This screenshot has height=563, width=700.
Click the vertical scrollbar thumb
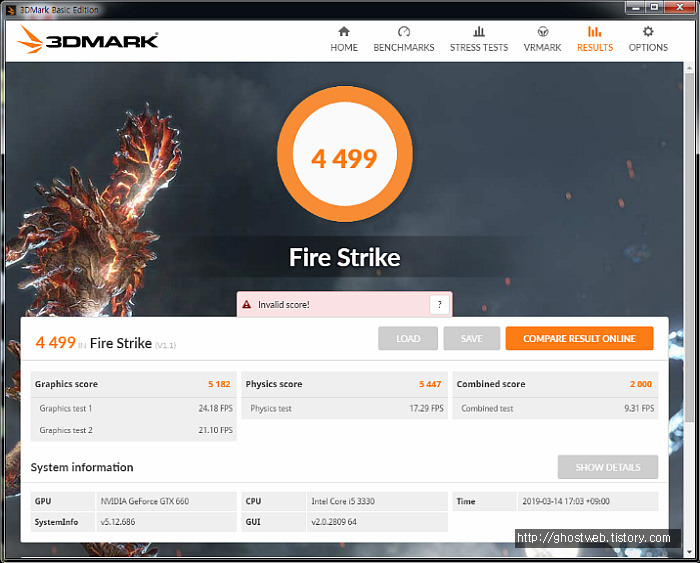[x=689, y=246]
